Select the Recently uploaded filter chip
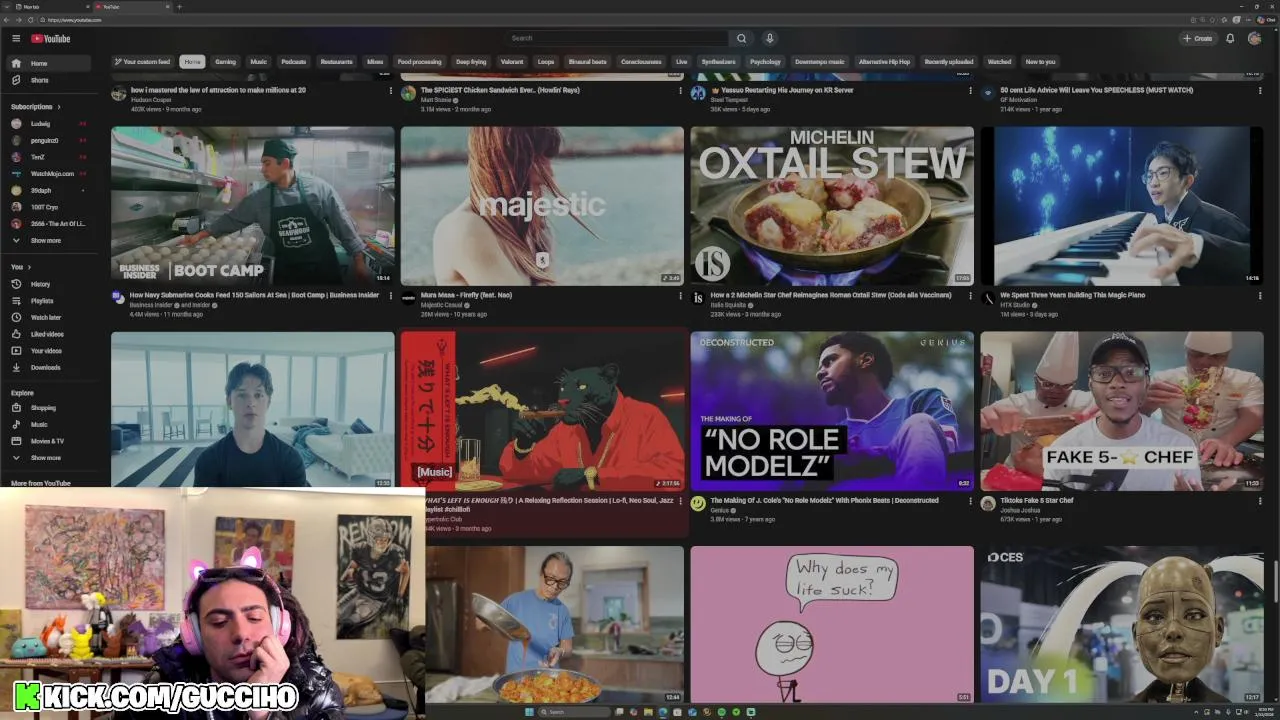The width and height of the screenshot is (1280, 720). pos(949,62)
